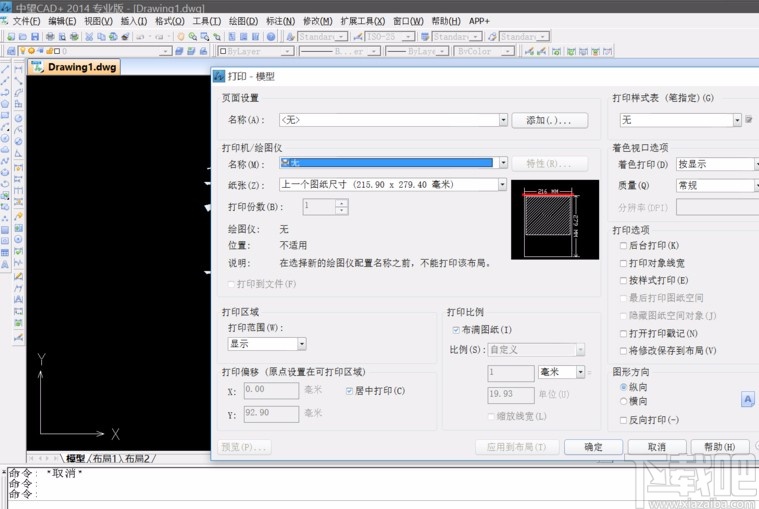The height and width of the screenshot is (509, 759).
Task: Select the Rectangle draw tool
Action: pos(5,115)
